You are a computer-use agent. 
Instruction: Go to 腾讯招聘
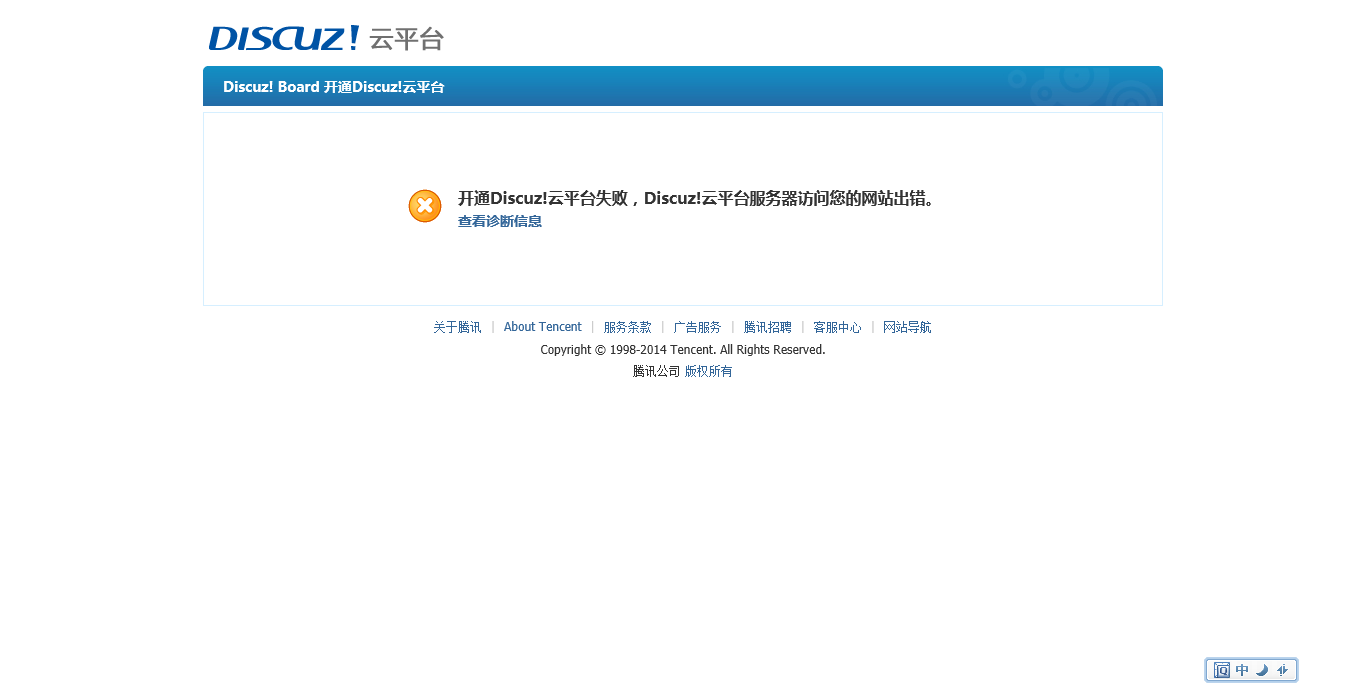(767, 327)
